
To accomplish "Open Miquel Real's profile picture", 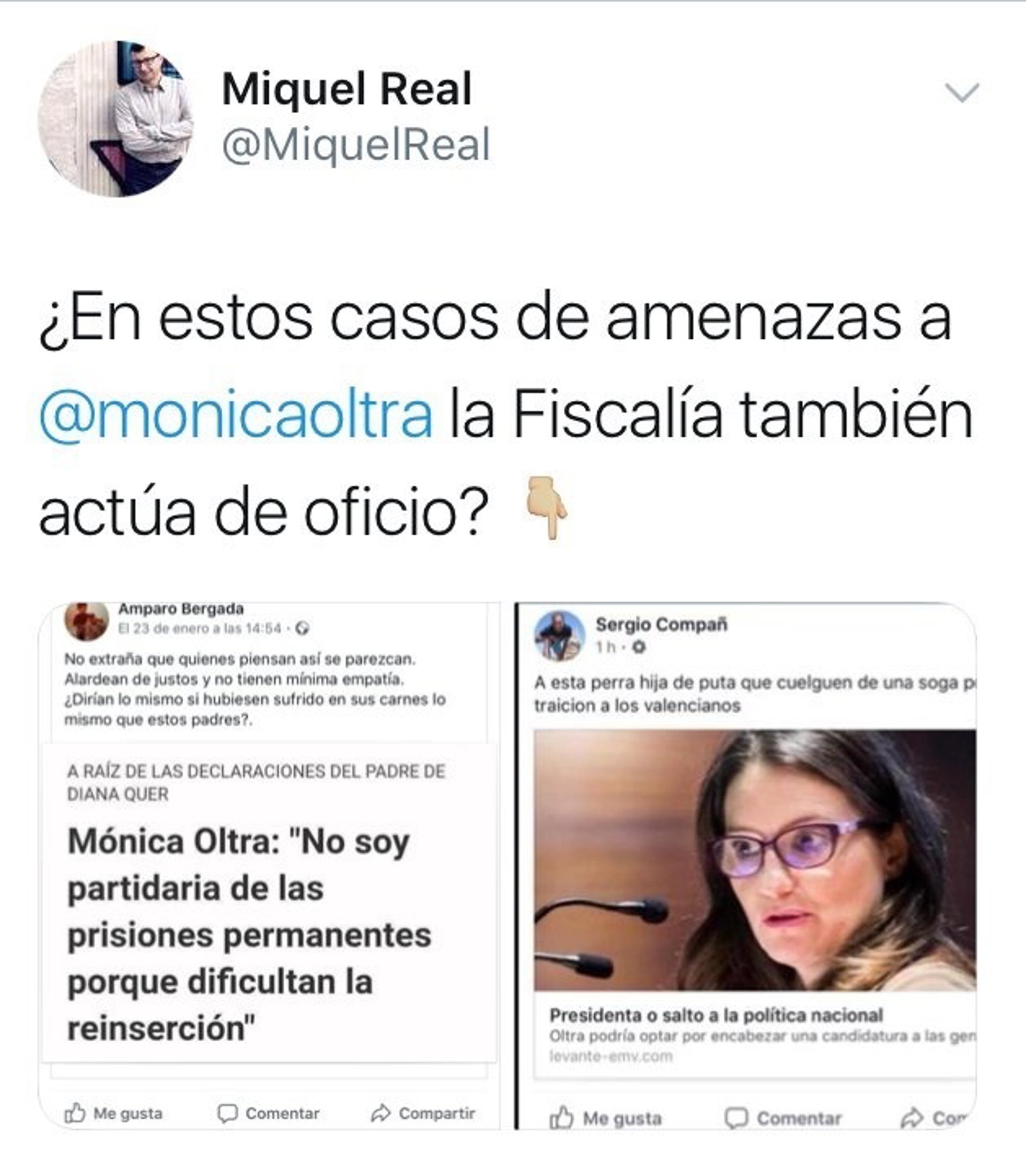I will [x=116, y=119].
